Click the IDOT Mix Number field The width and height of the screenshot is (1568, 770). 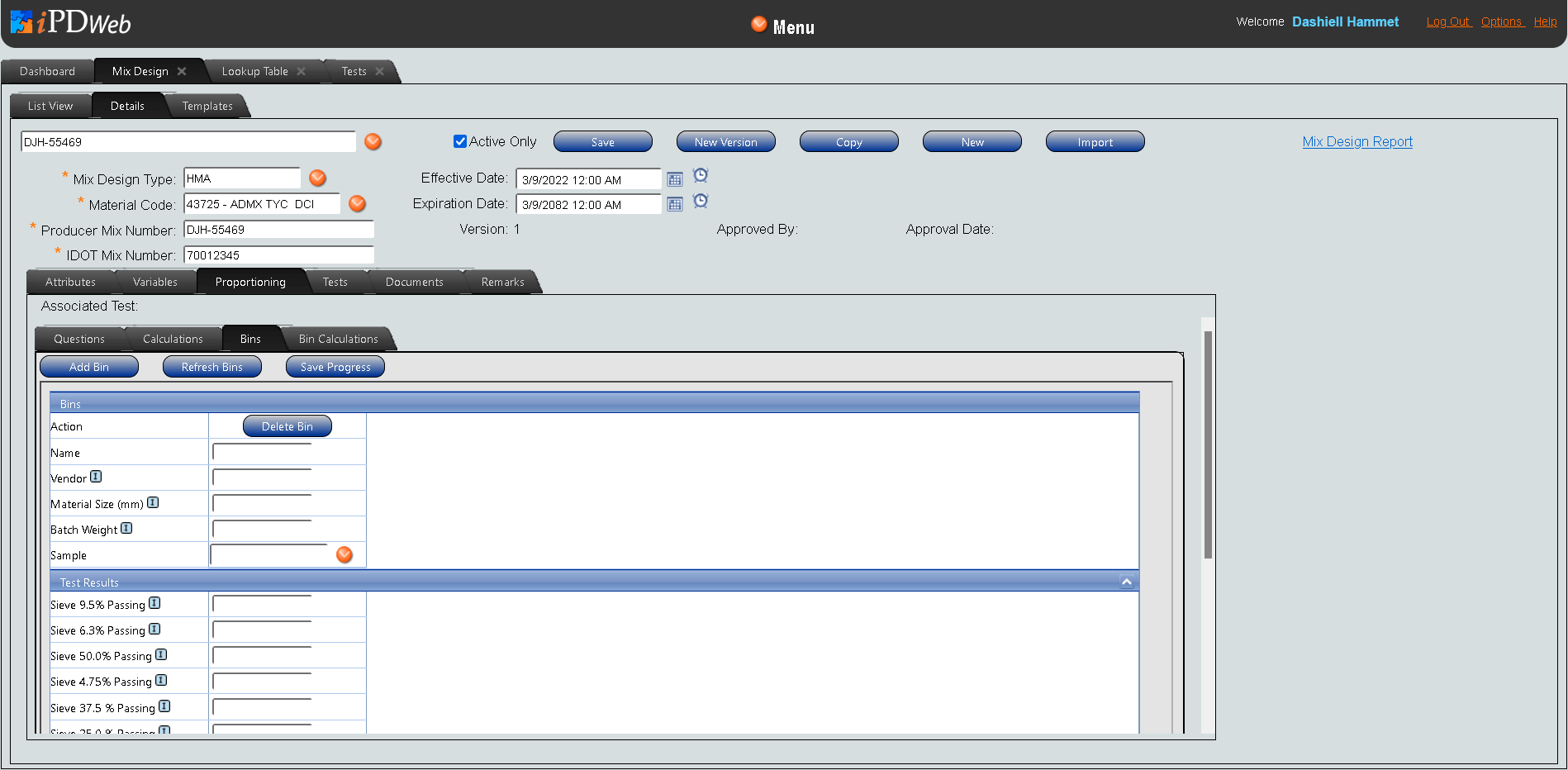[x=278, y=255]
